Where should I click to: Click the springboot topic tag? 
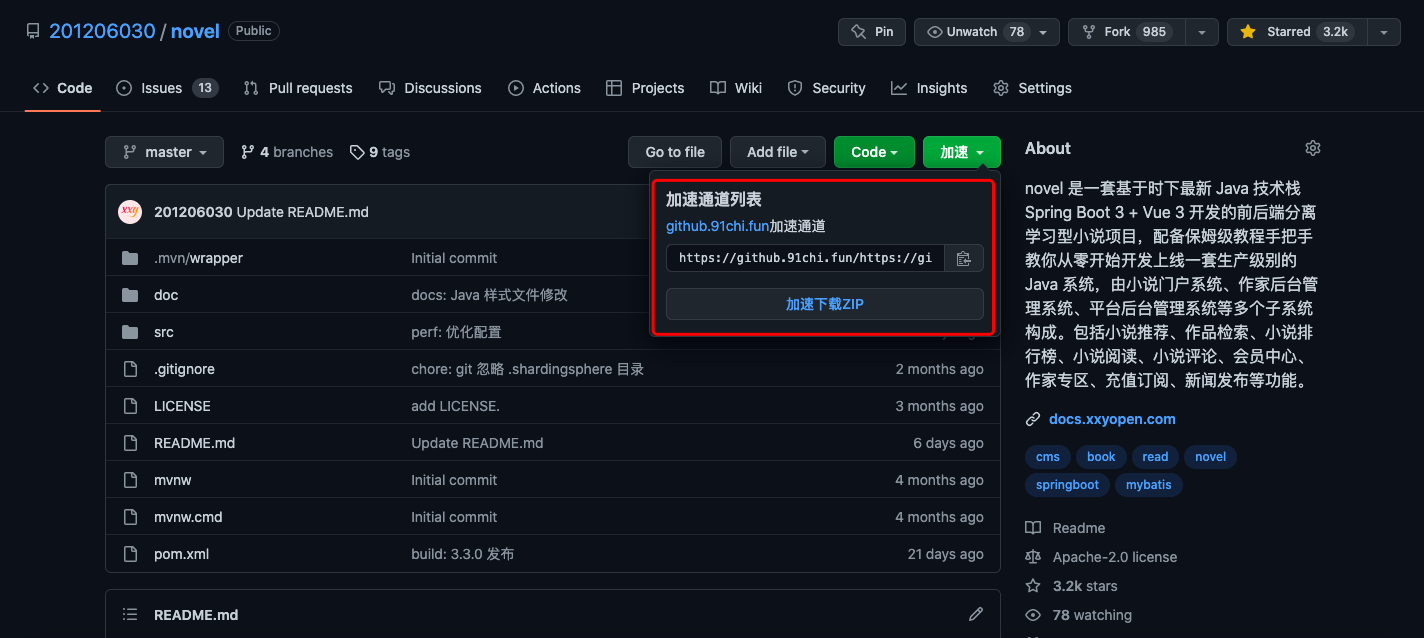pyautogui.click(x=1067, y=485)
